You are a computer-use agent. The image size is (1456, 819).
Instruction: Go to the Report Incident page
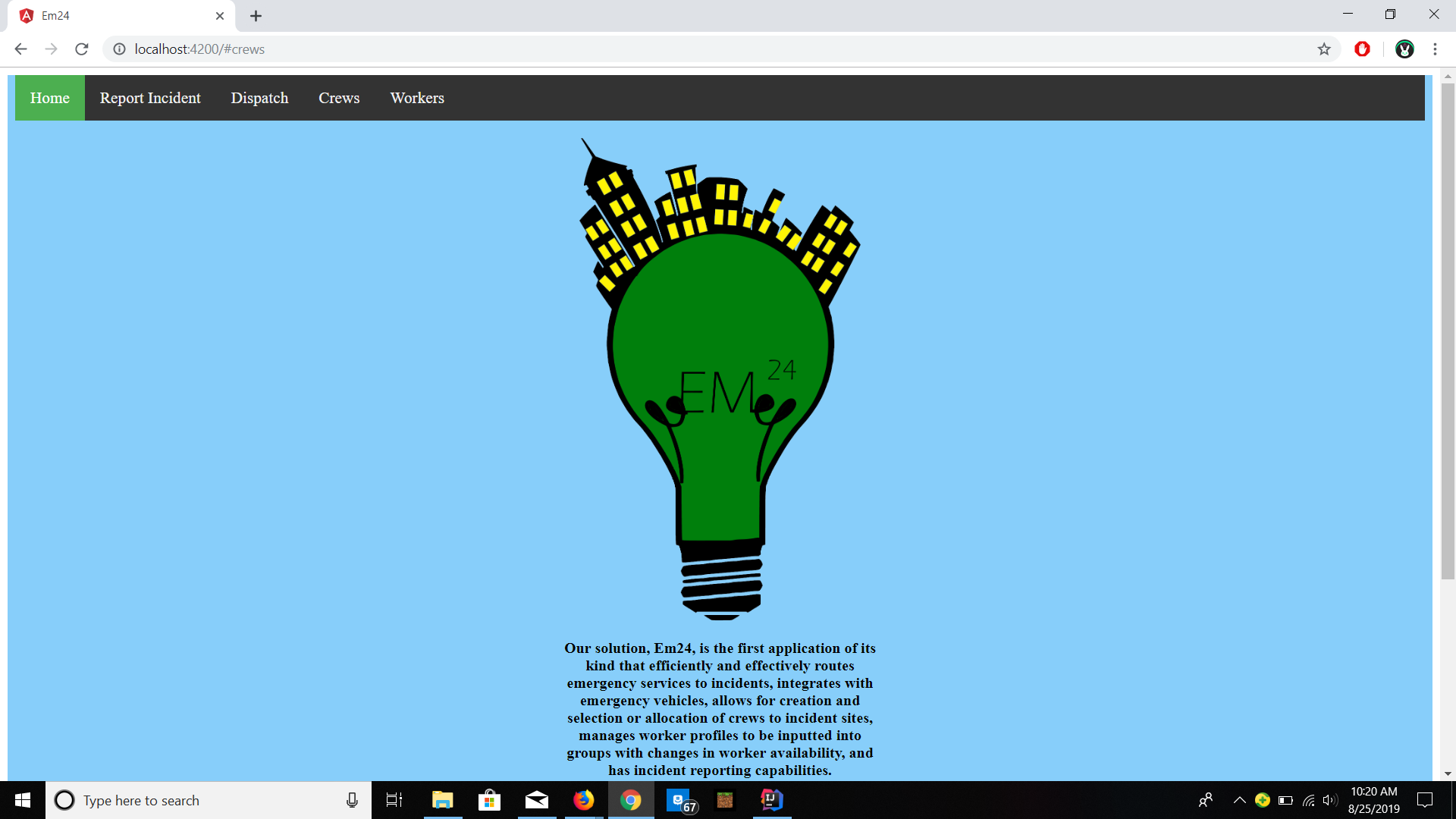point(150,98)
